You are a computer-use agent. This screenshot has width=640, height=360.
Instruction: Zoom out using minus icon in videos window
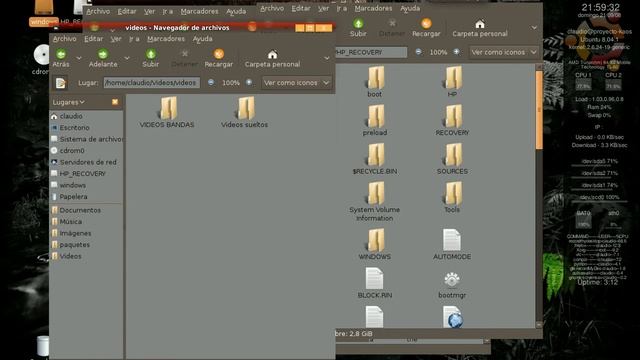tap(211, 82)
